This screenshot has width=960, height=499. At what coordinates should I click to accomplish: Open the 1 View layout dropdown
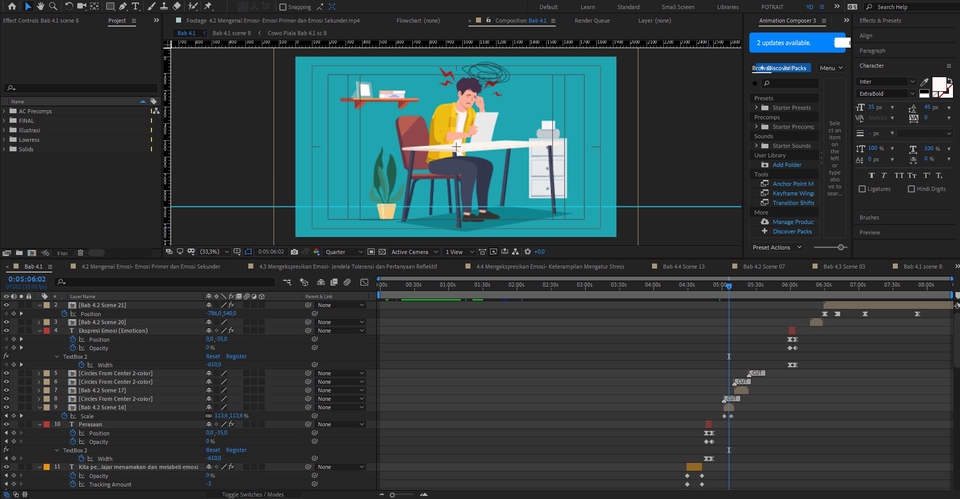(459, 252)
